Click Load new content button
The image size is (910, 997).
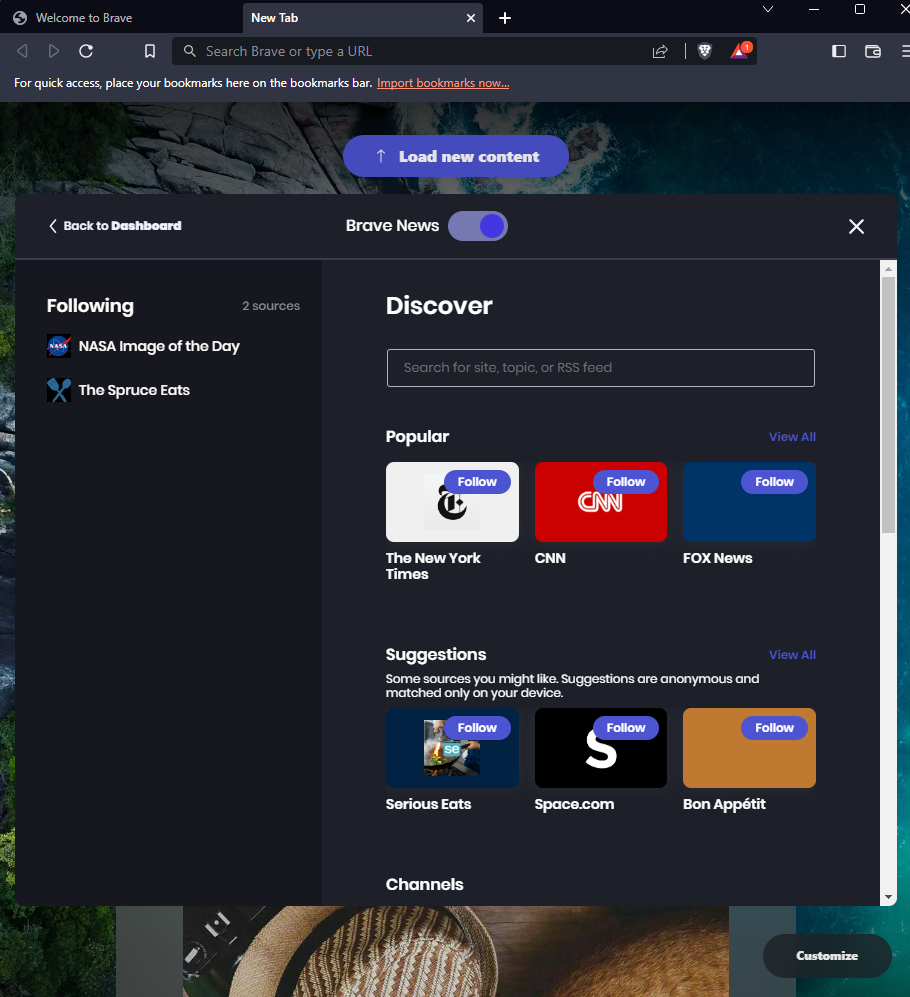pyautogui.click(x=456, y=156)
